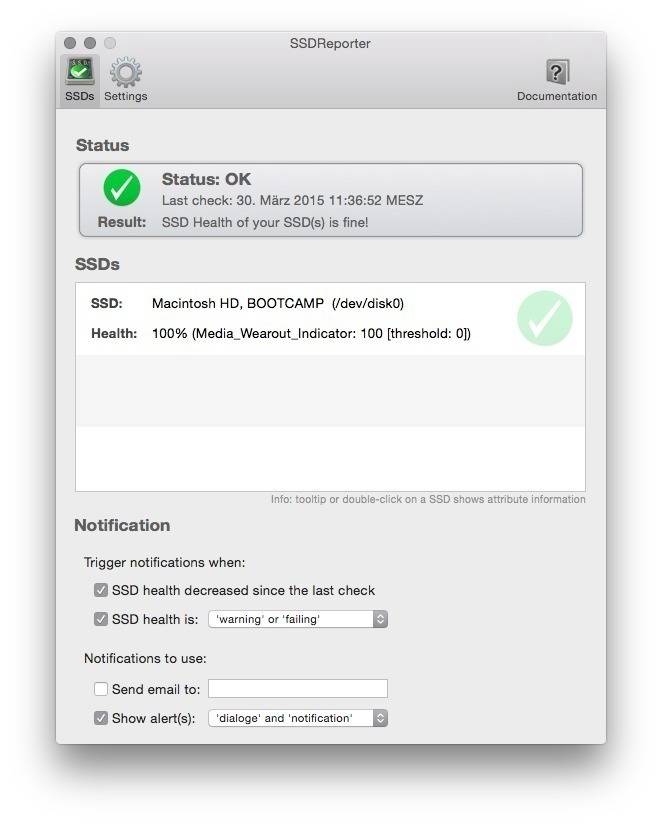Screen dimensions: 662x824
Task: Select the Macintosh HD, BOOTCAMP SSD row
Action: tap(330, 318)
